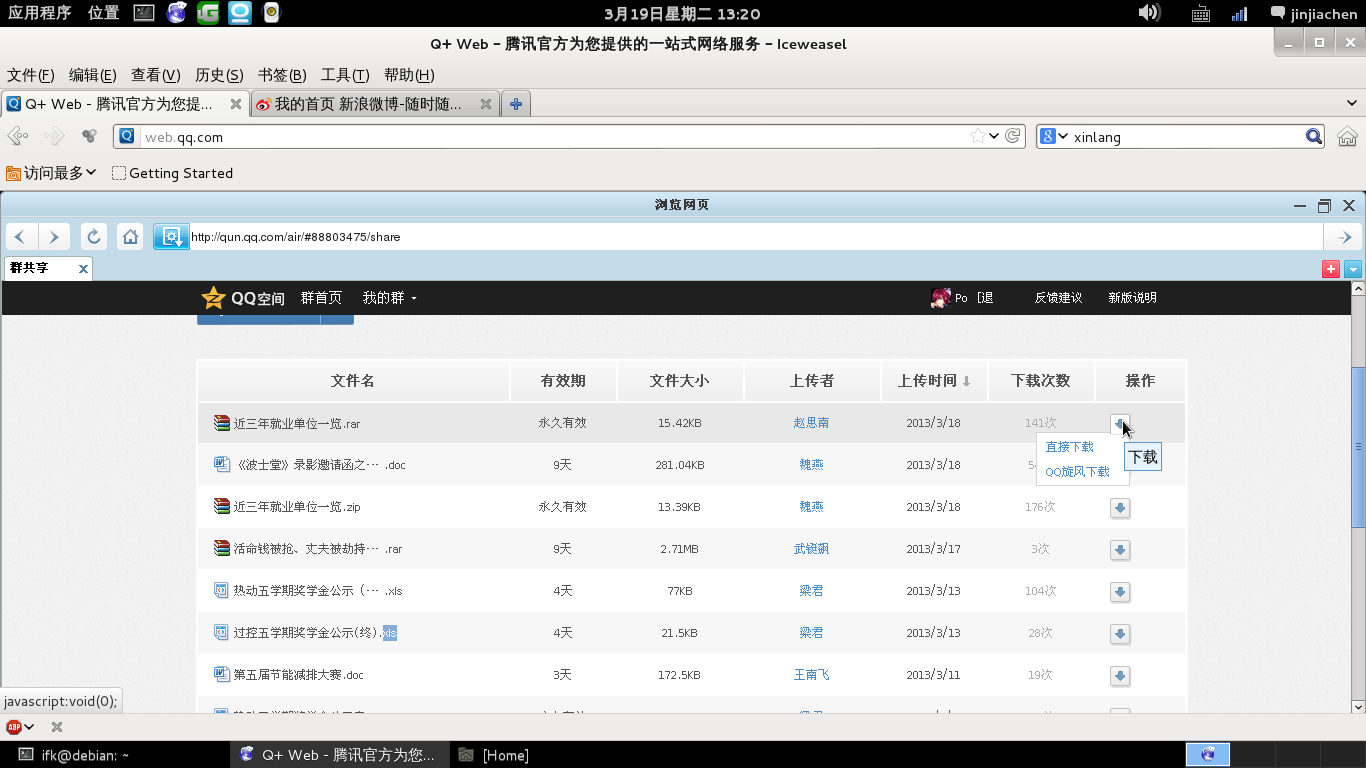The height and width of the screenshot is (768, 1366).
Task: Choose 直接下载 from the download popup
Action: [x=1069, y=447]
